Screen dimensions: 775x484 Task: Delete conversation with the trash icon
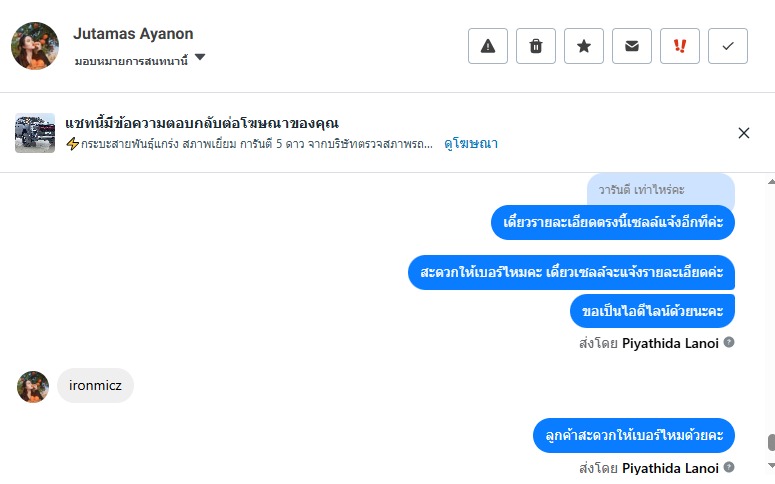[536, 46]
